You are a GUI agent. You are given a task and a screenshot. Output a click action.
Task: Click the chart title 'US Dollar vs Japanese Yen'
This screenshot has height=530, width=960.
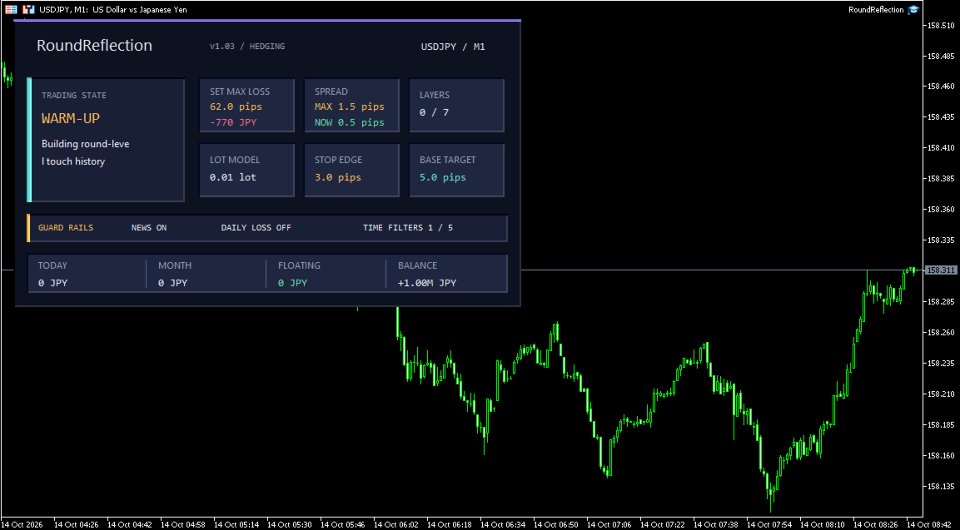click(x=140, y=10)
